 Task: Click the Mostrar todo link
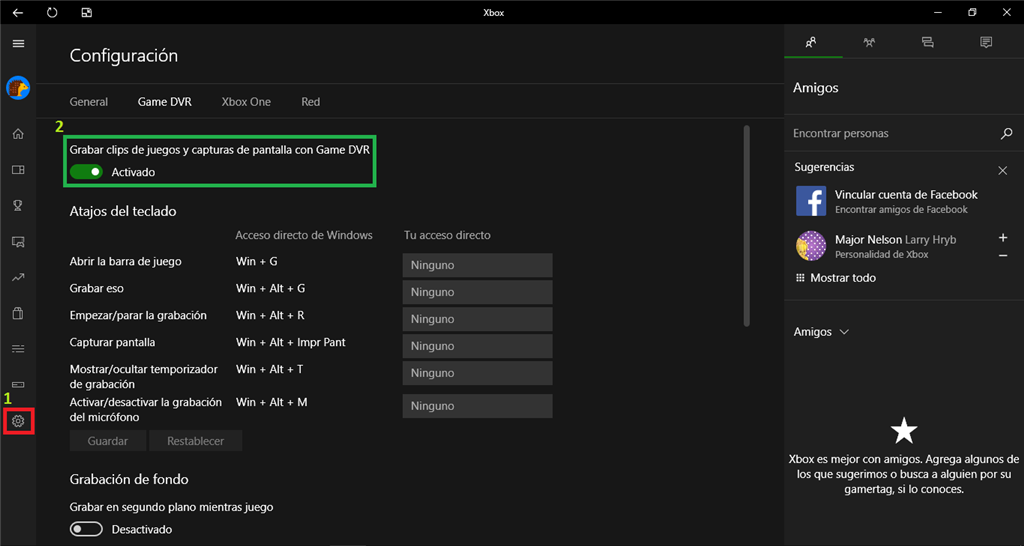843,278
